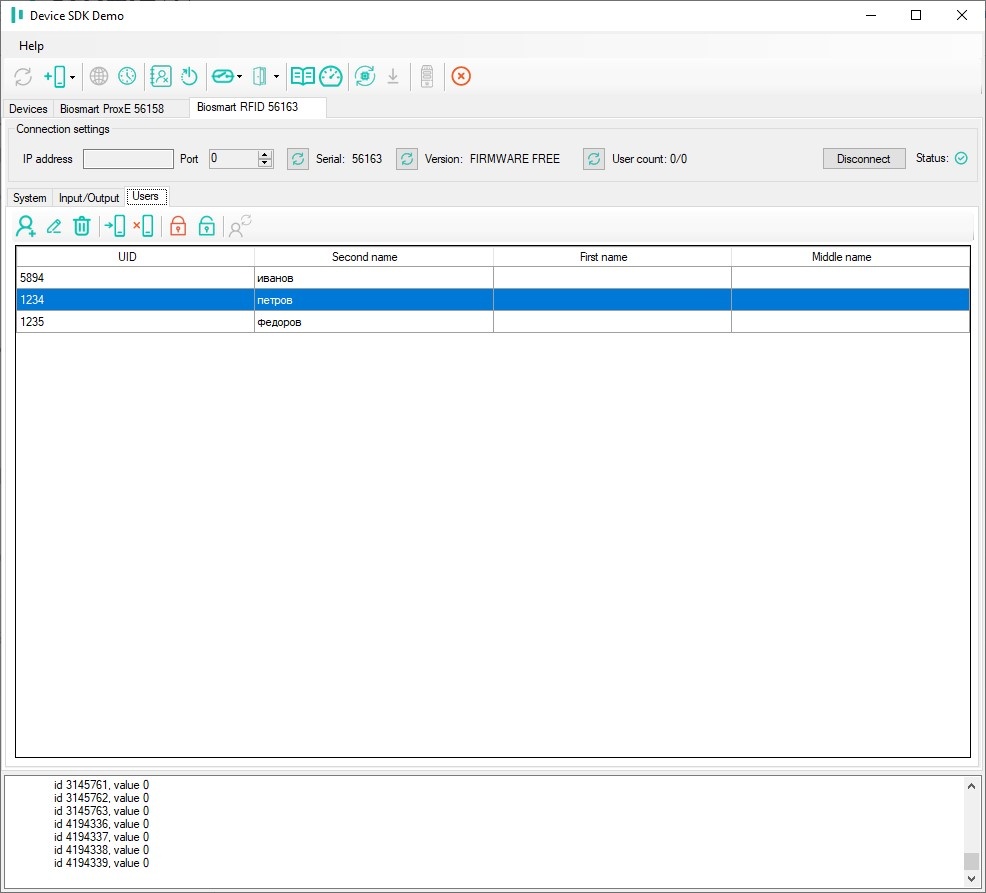Viewport: 986px width, 893px height.
Task: Click the IP address input field
Action: point(128,158)
